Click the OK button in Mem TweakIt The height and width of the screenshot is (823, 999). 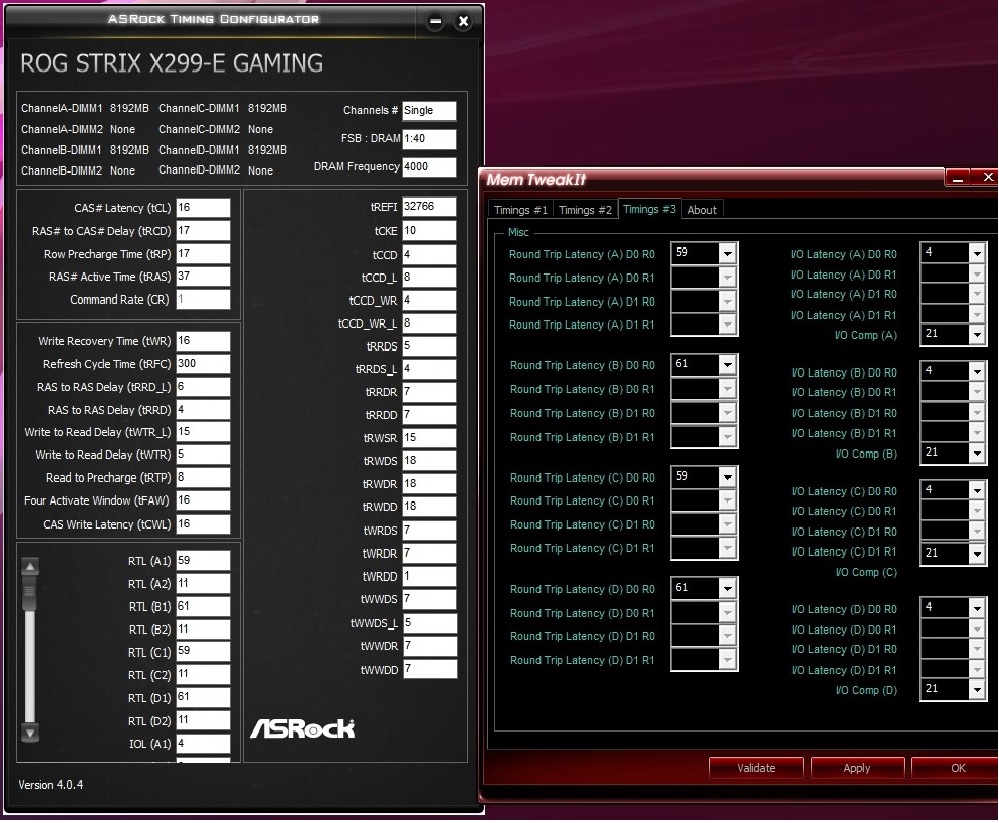(958, 768)
